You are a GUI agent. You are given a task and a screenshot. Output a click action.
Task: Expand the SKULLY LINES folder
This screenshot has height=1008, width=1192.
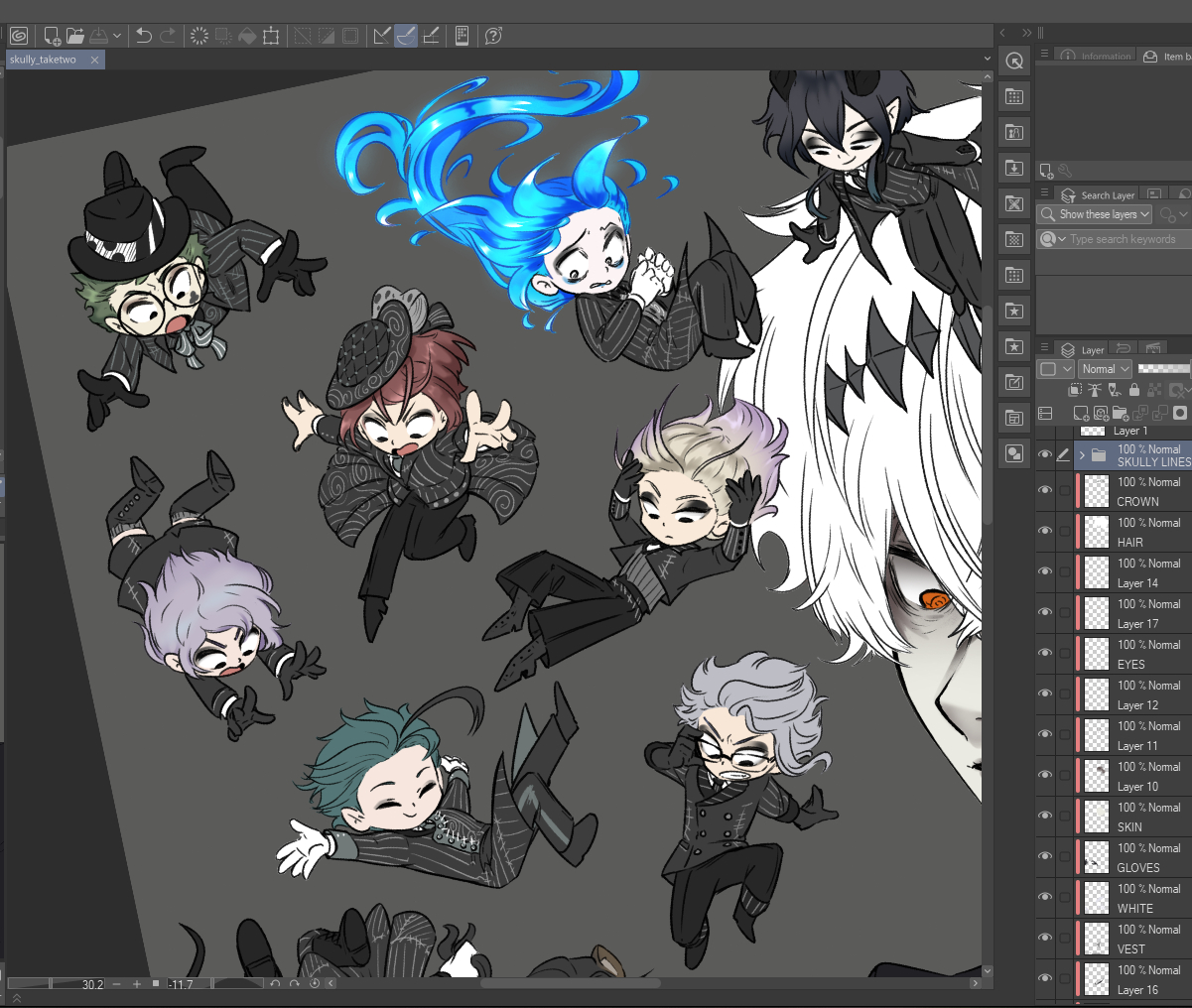pos(1082,455)
